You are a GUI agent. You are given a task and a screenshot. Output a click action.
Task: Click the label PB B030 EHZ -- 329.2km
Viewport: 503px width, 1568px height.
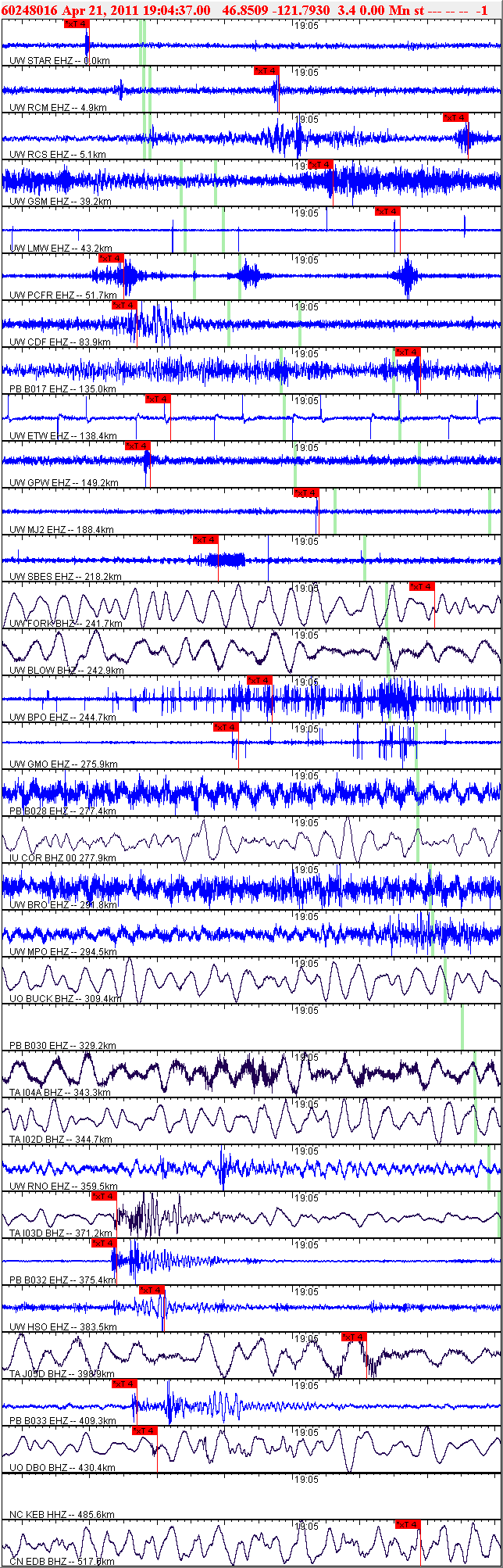pyautogui.click(x=62, y=1046)
